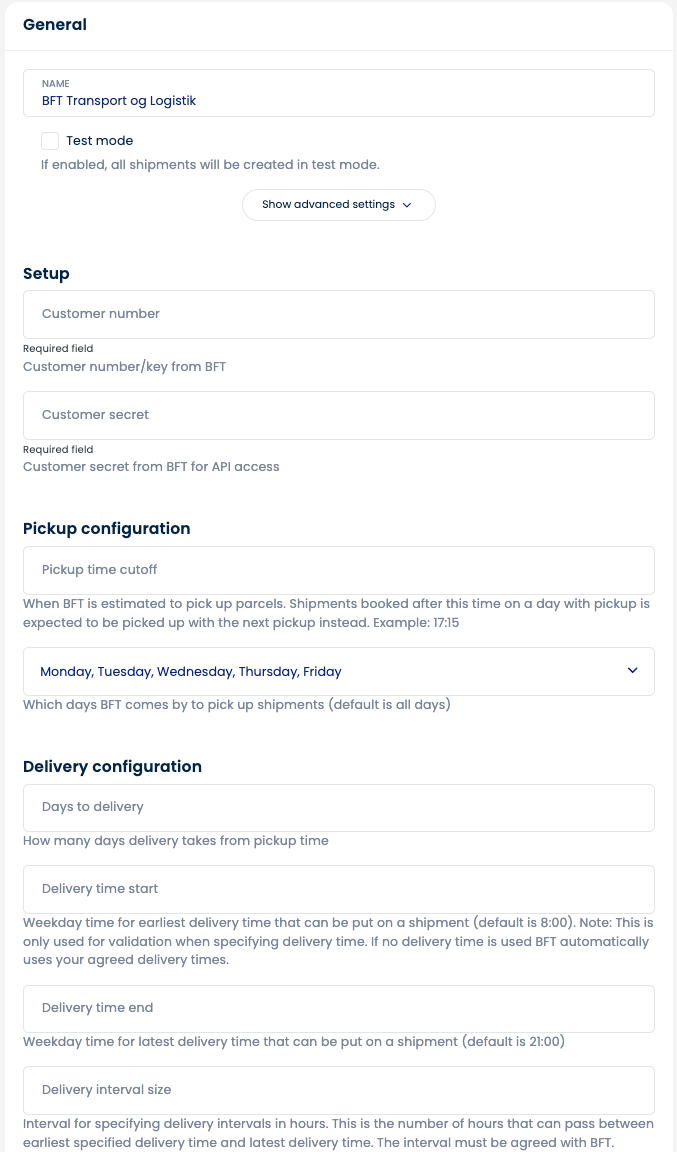Click the Pickup configuration heading
Image resolution: width=677 pixels, height=1152 pixels.
(106, 528)
